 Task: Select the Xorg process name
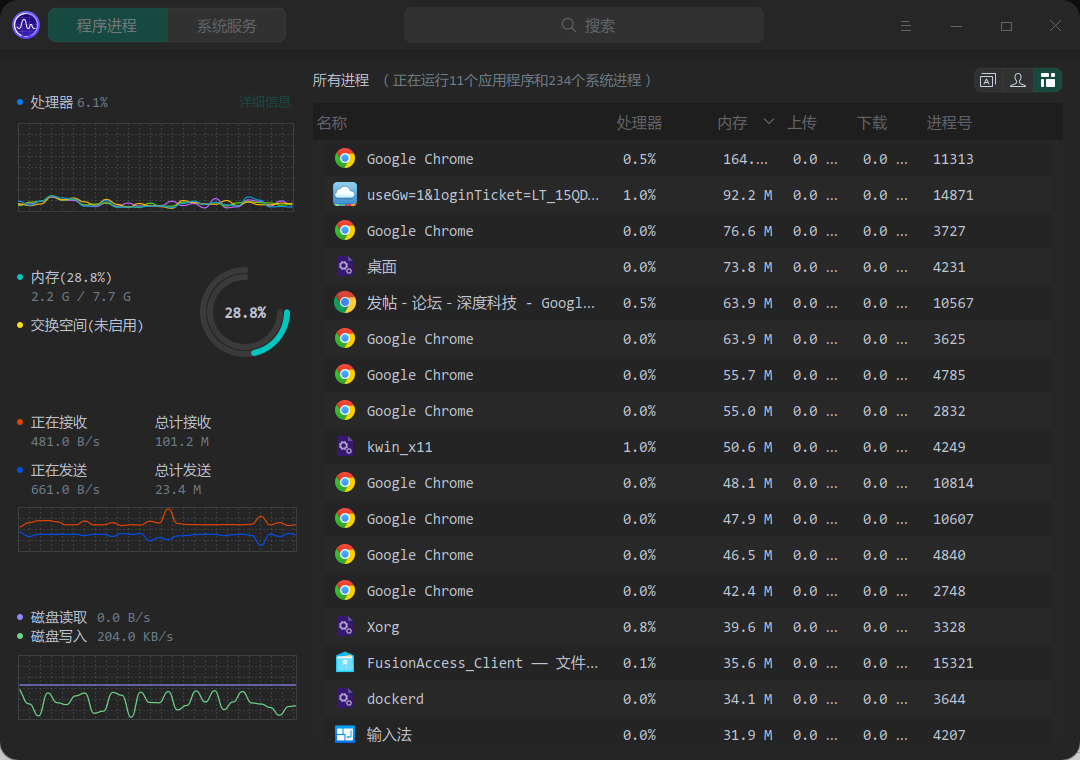[x=383, y=627]
